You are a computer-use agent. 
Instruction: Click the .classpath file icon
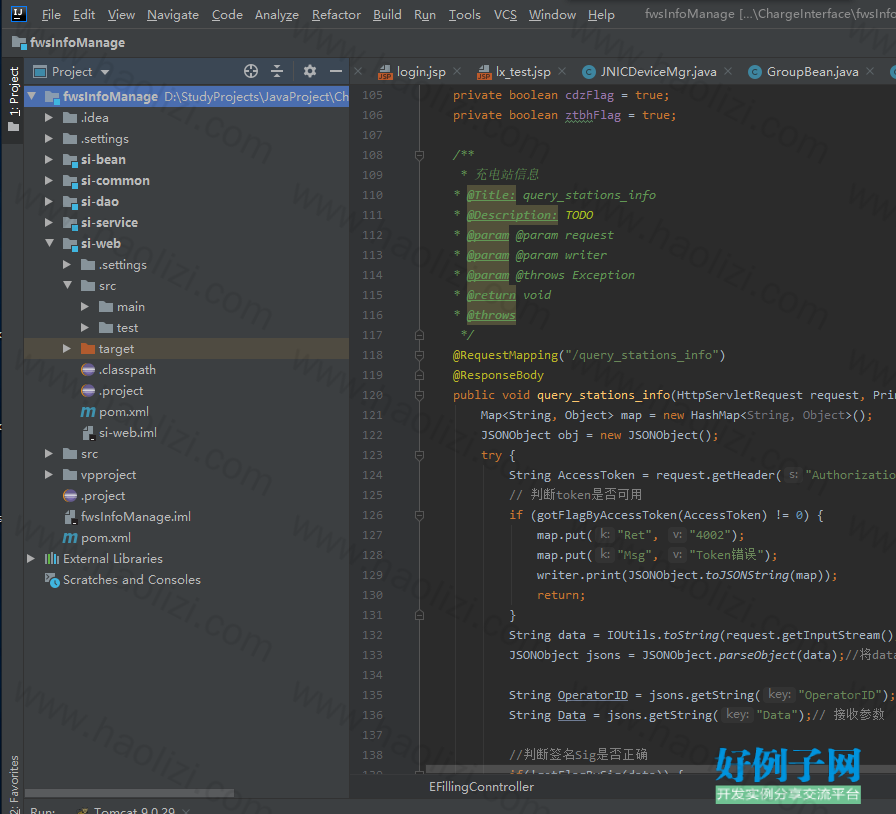pos(88,370)
